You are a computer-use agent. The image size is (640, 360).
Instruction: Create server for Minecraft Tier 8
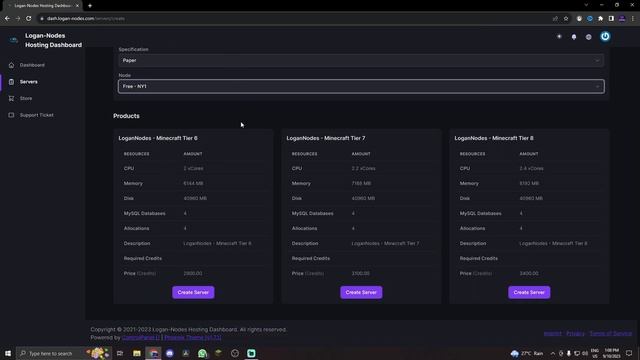[x=529, y=292]
